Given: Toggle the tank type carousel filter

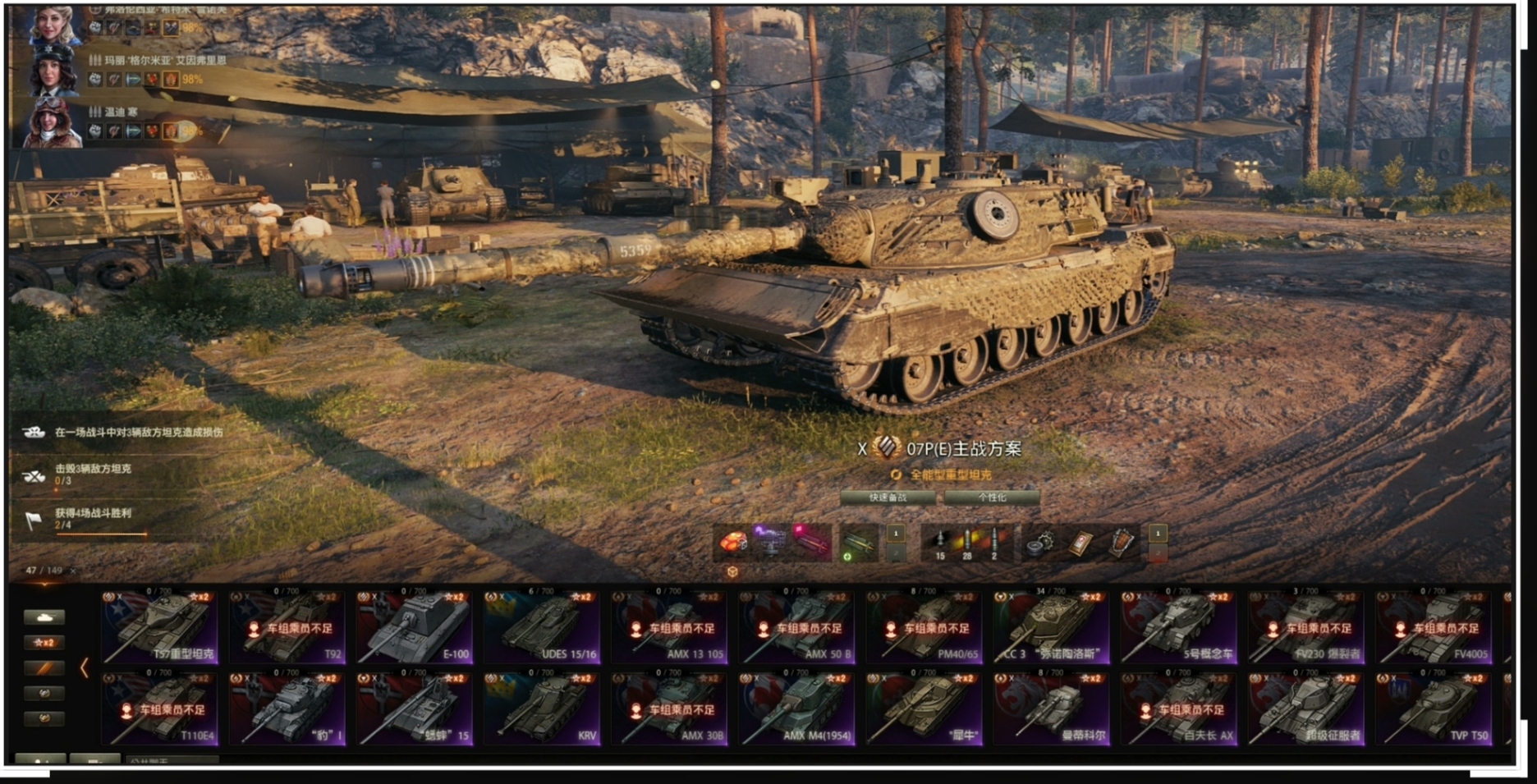Looking at the screenshot, I should pos(44,617).
